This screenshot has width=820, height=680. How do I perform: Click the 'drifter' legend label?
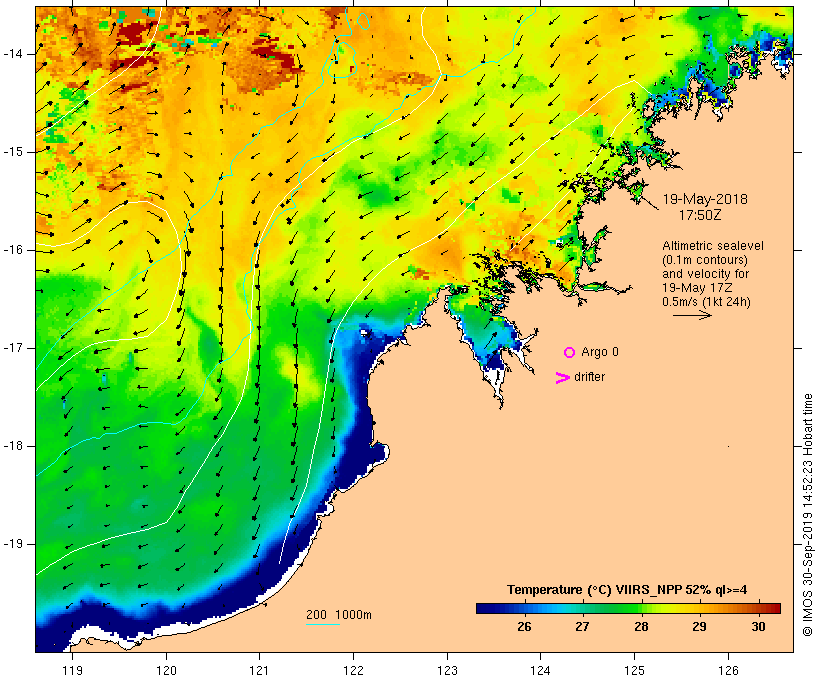click(589, 377)
